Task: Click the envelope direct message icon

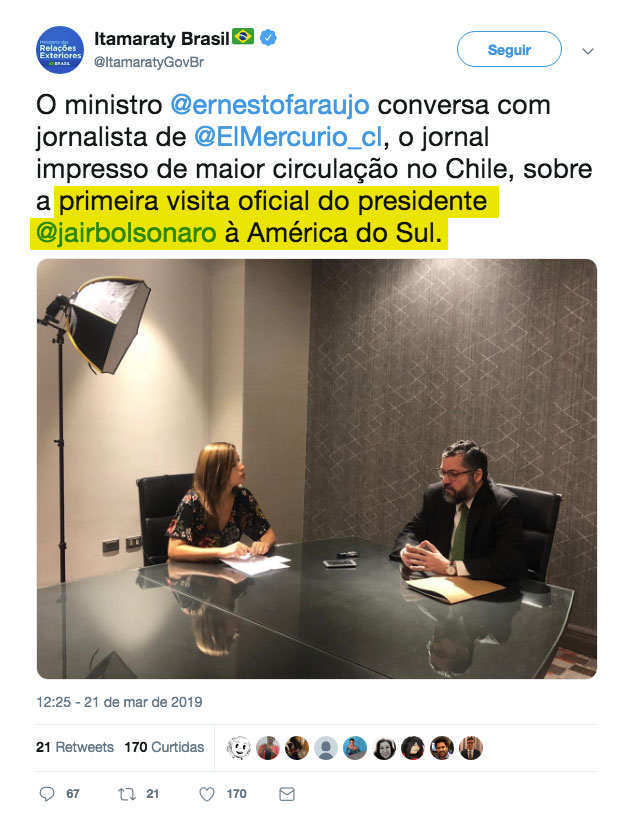Action: 287,794
